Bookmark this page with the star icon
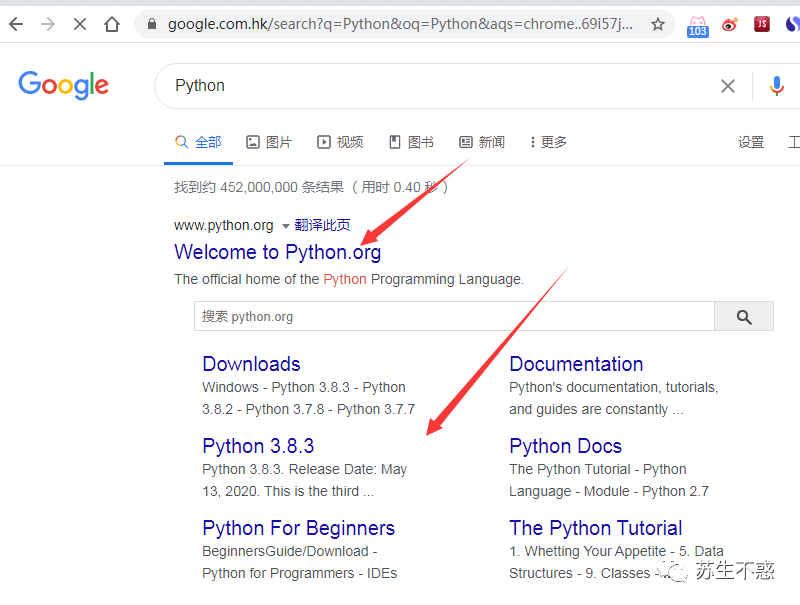 tap(658, 24)
